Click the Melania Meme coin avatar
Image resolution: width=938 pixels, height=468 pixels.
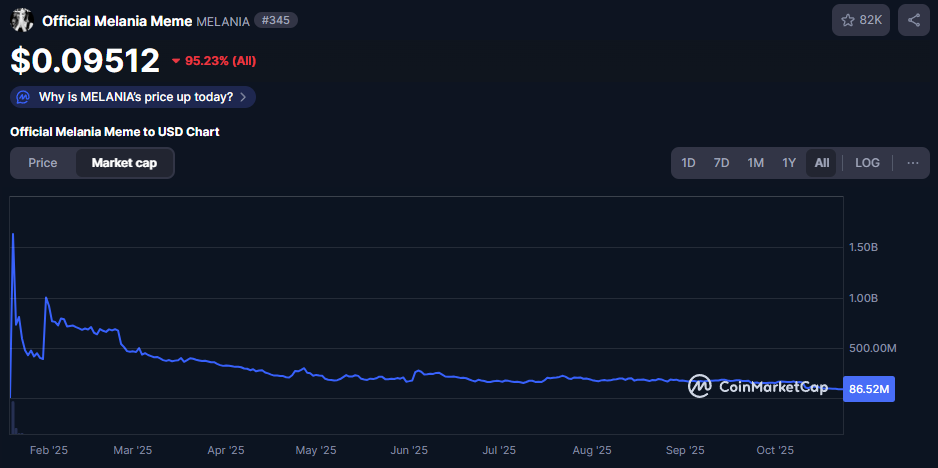[22, 20]
